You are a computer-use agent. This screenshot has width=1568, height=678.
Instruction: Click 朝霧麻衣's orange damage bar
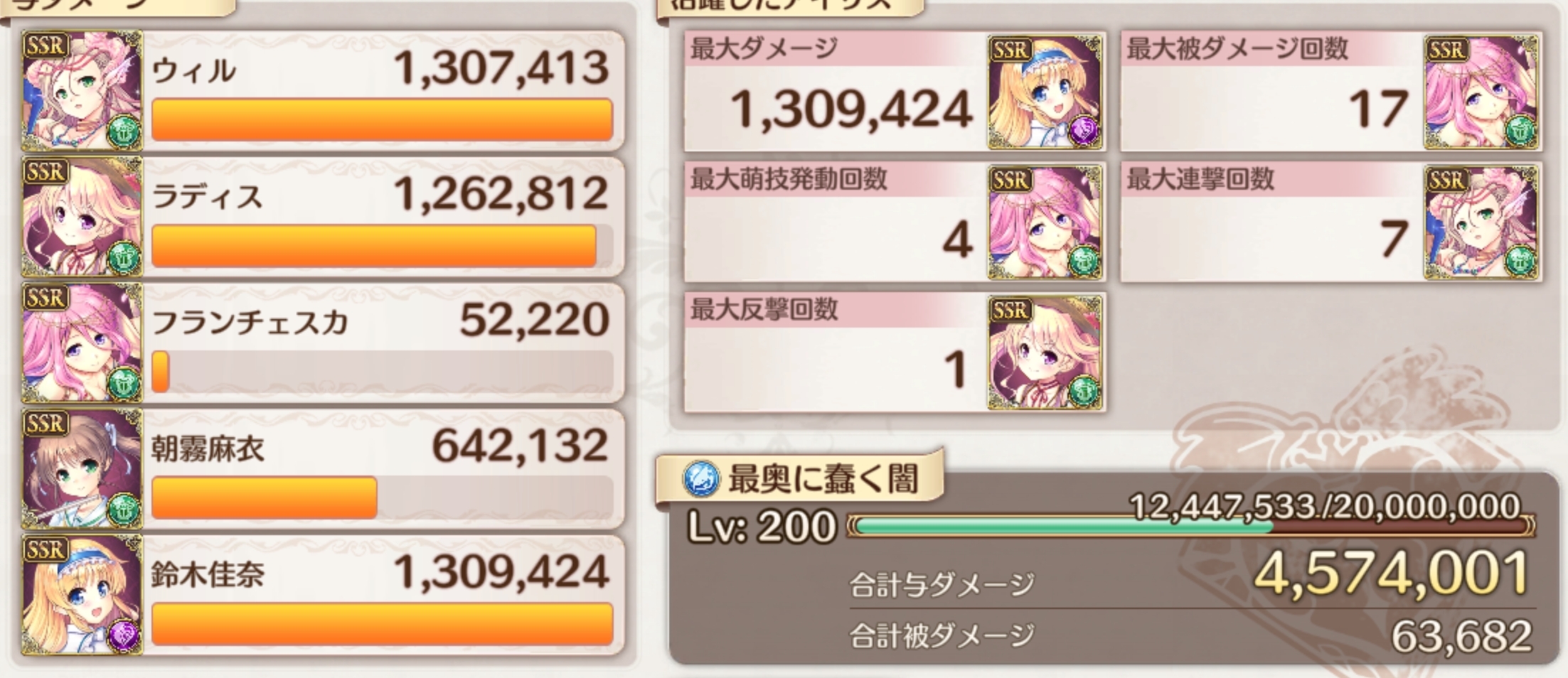(x=264, y=497)
